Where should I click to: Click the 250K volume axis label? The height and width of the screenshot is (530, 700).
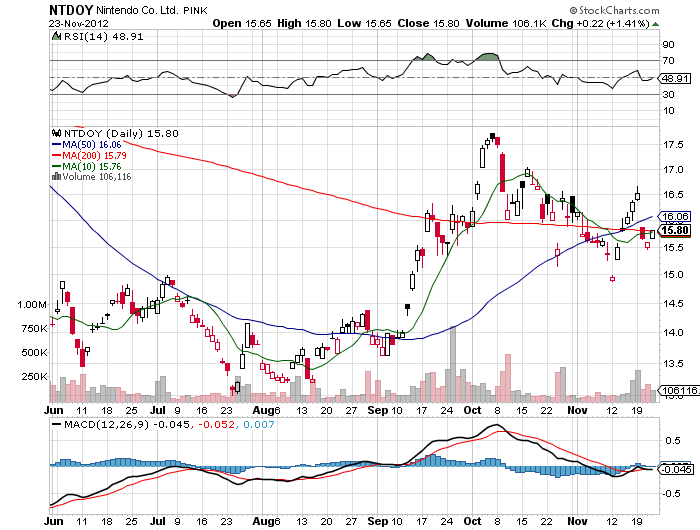point(34,377)
